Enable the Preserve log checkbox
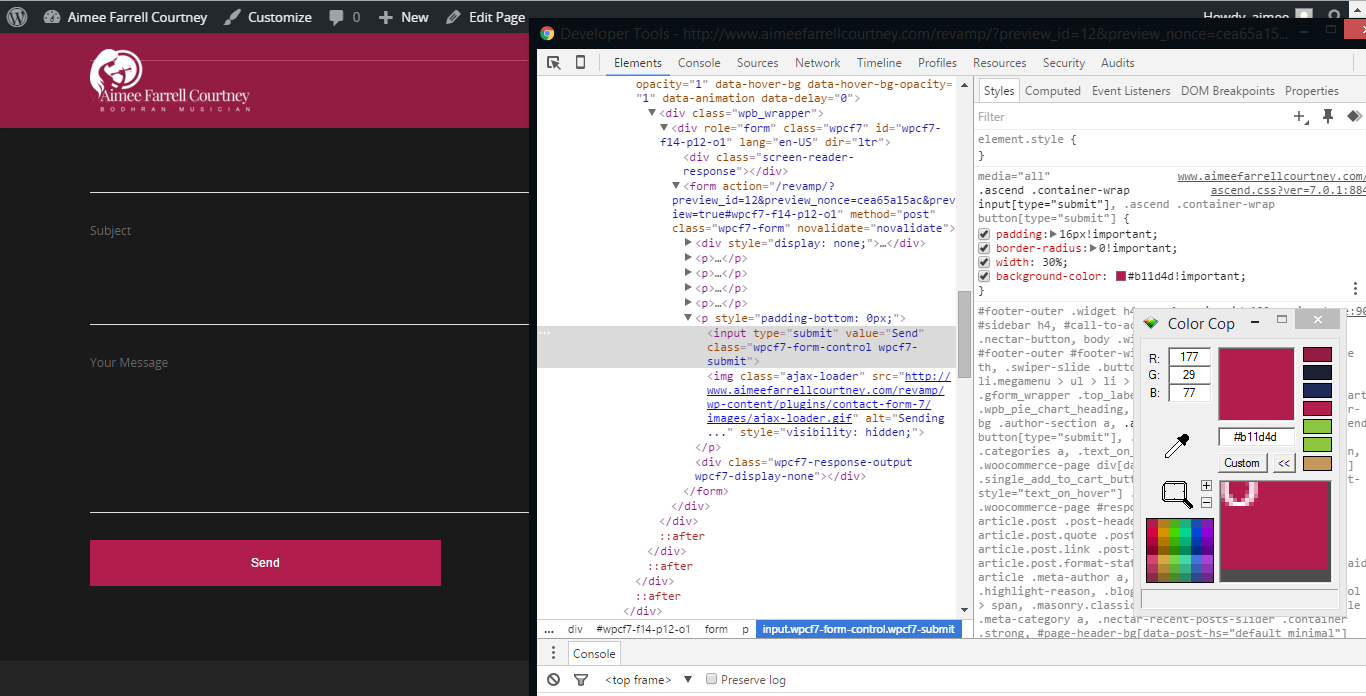The height and width of the screenshot is (696, 1366). pyautogui.click(x=712, y=680)
